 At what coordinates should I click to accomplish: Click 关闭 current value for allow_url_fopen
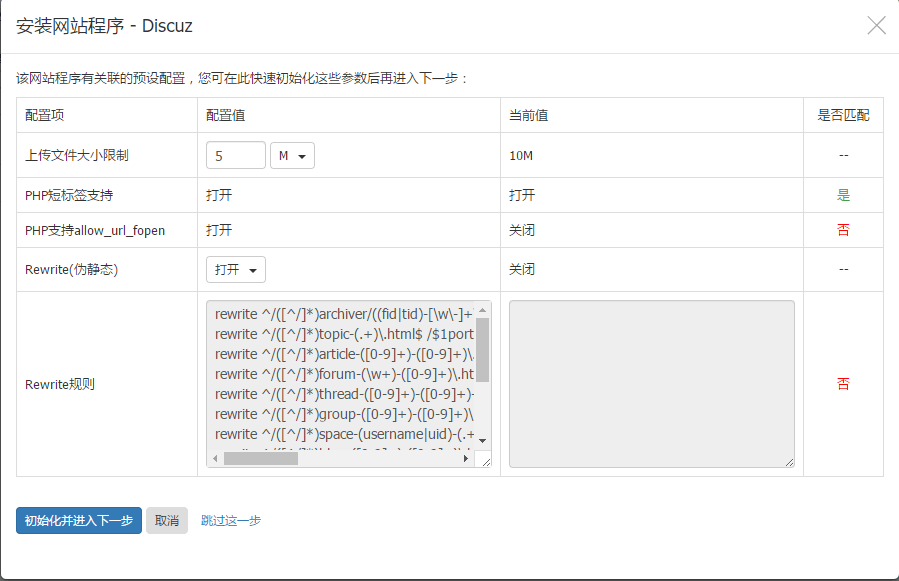pyautogui.click(x=522, y=230)
